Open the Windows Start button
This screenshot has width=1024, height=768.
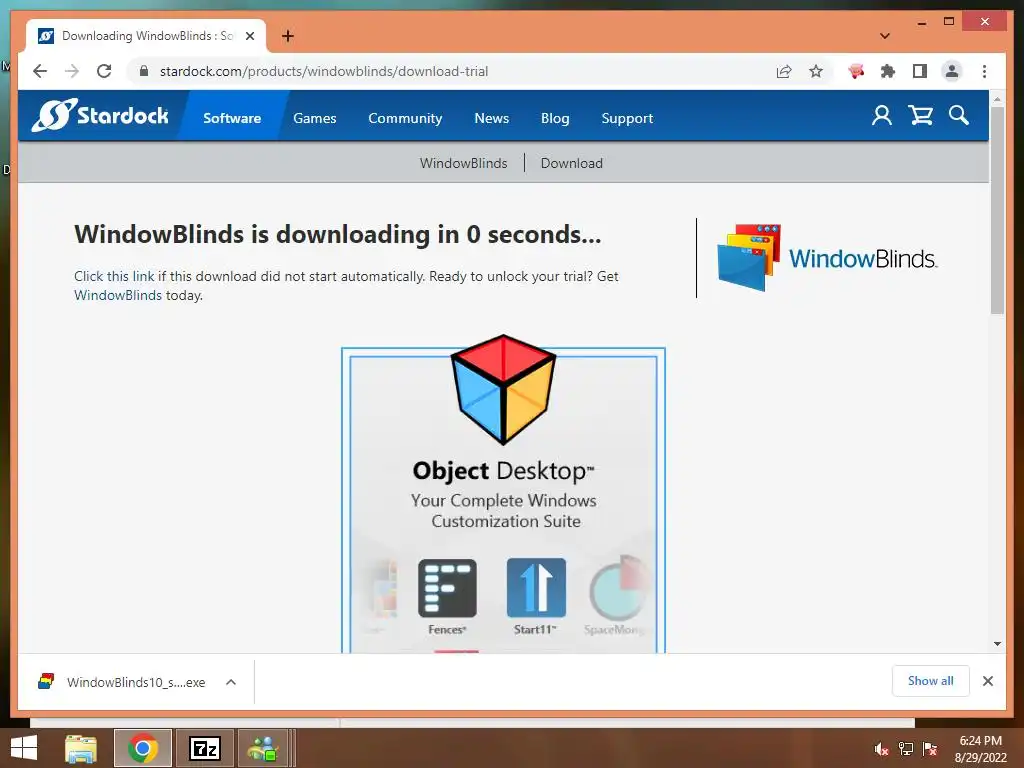24,748
